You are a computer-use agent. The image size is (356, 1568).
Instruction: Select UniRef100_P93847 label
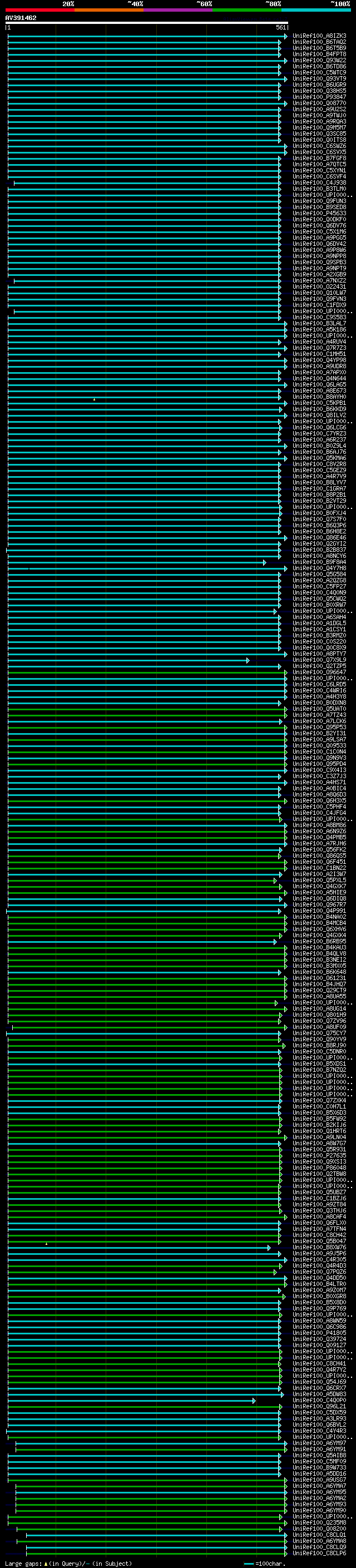coord(319,97)
